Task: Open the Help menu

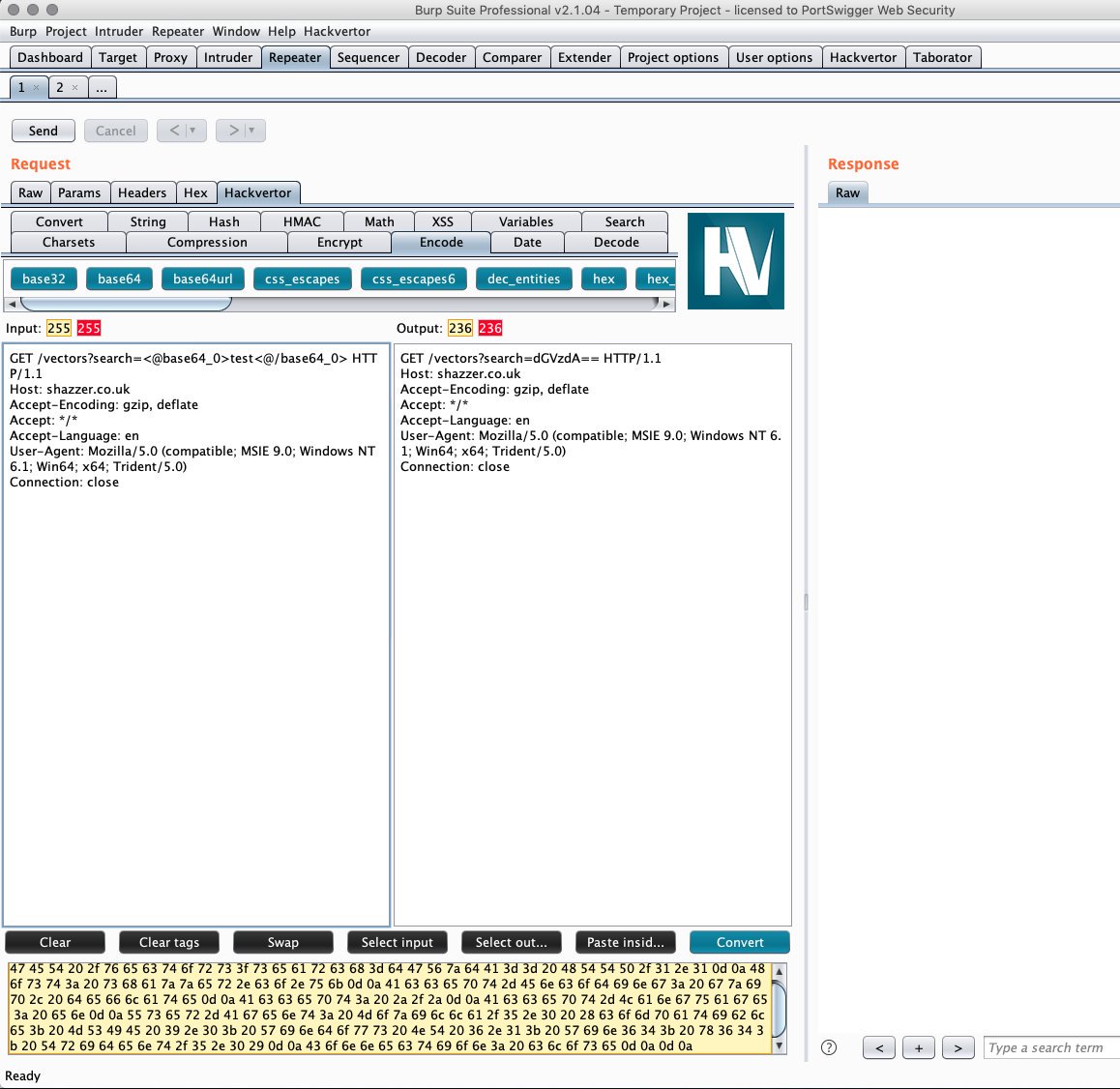Action: point(281,31)
